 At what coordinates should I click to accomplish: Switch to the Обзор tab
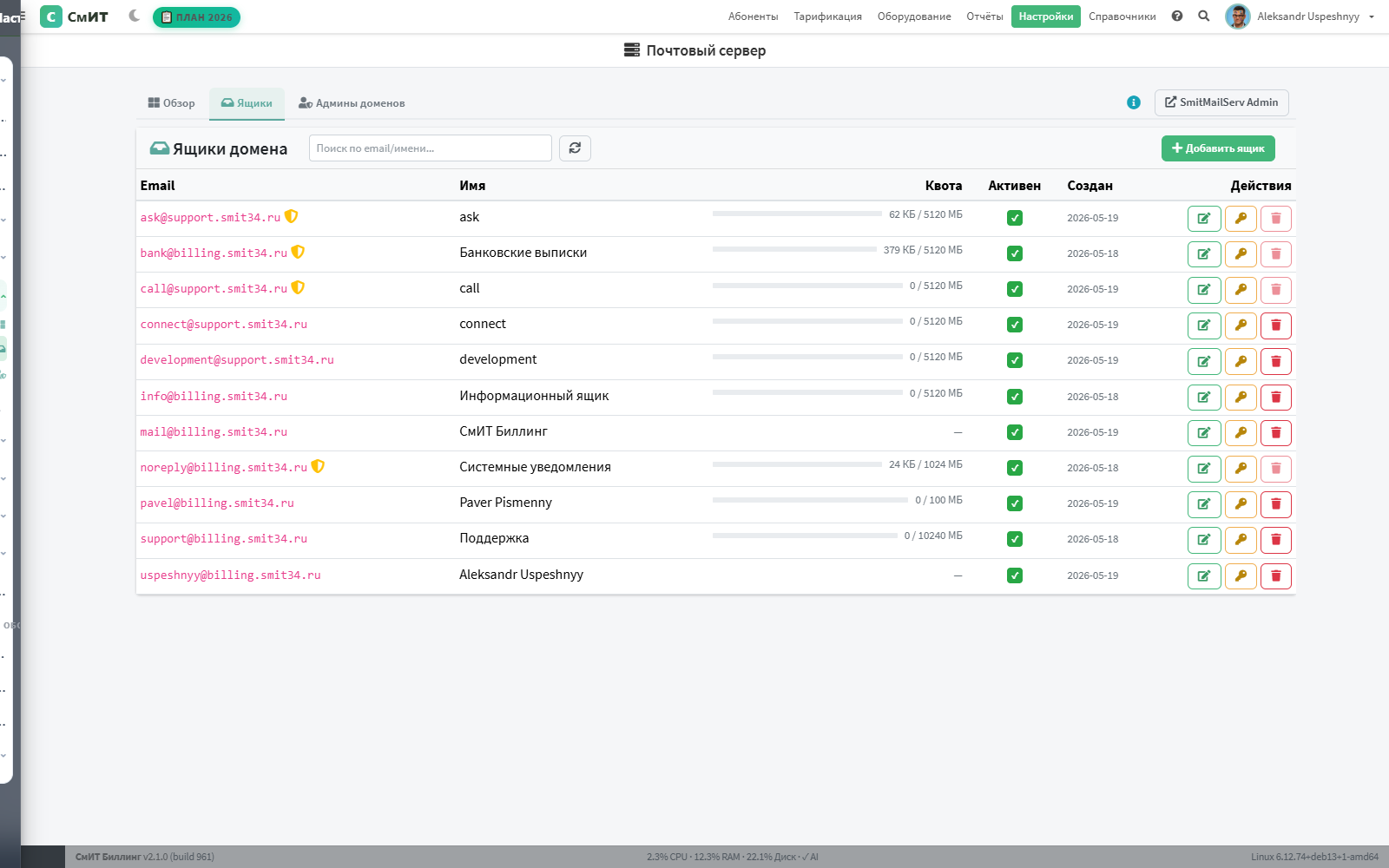[x=172, y=103]
